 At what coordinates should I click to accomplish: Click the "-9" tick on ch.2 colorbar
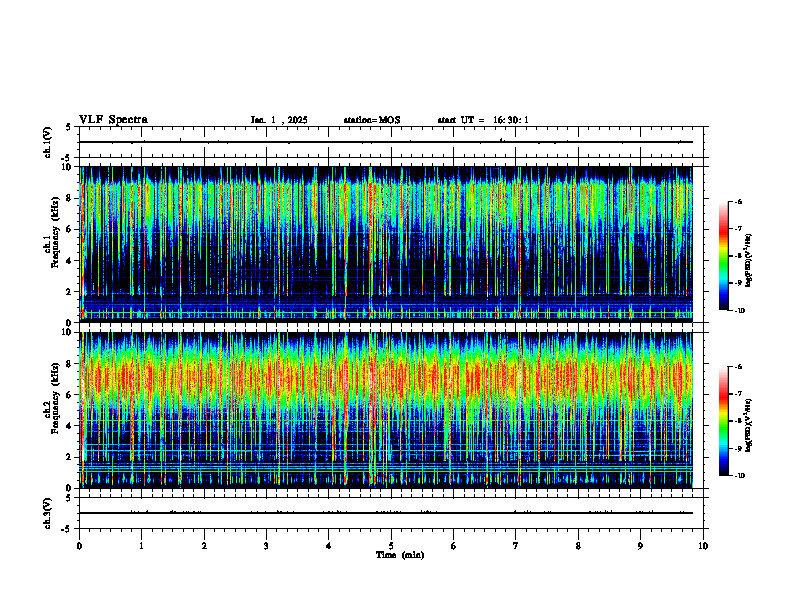point(738,448)
